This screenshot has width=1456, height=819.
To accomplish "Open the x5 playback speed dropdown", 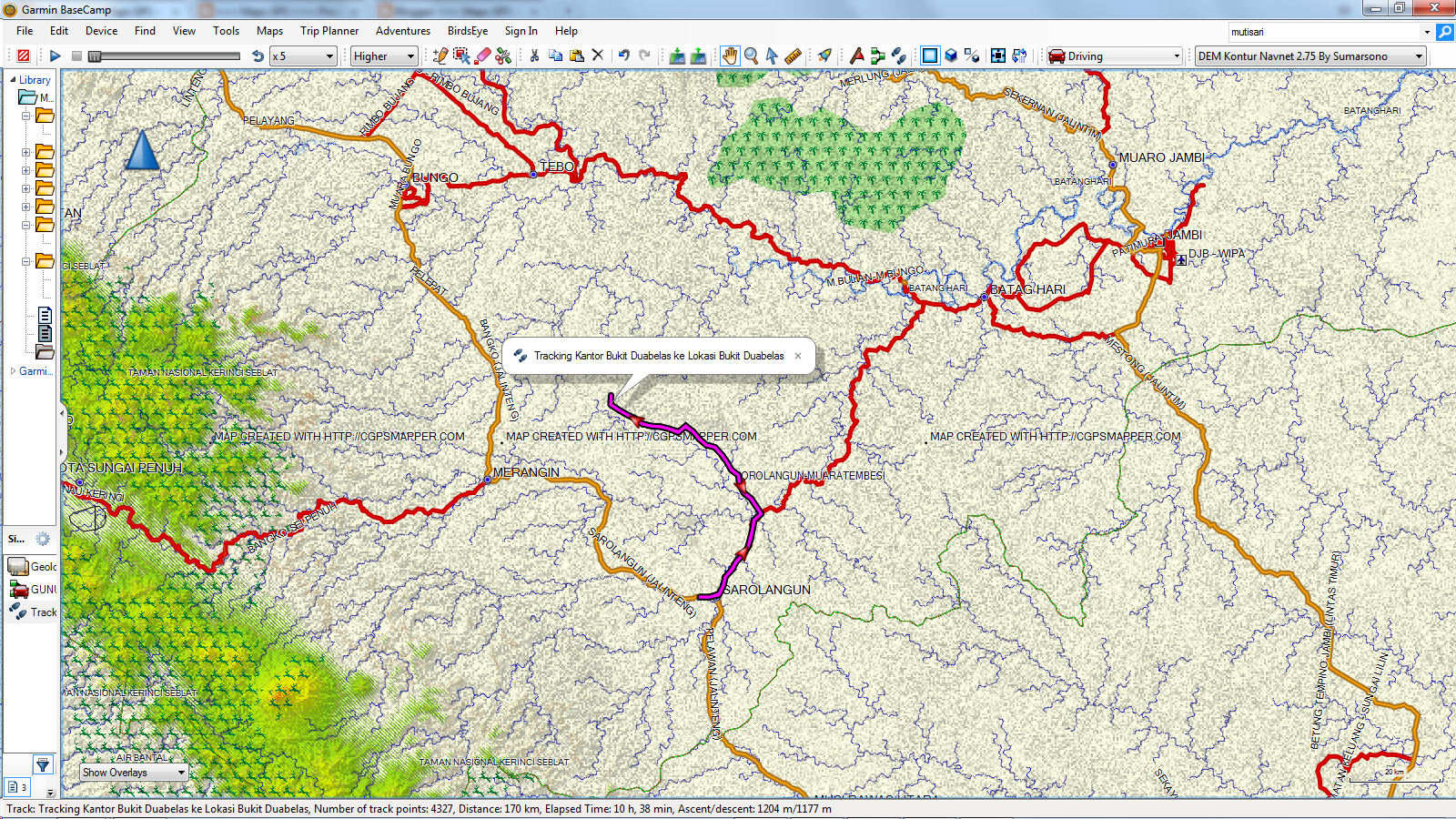I will point(304,56).
